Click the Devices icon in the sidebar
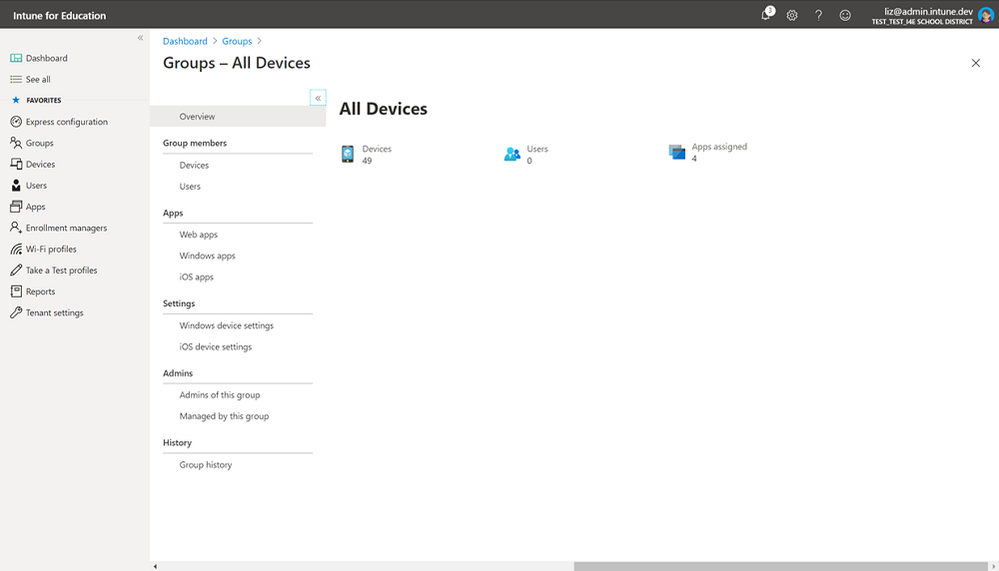This screenshot has height=571, width=999. pyautogui.click(x=16, y=164)
